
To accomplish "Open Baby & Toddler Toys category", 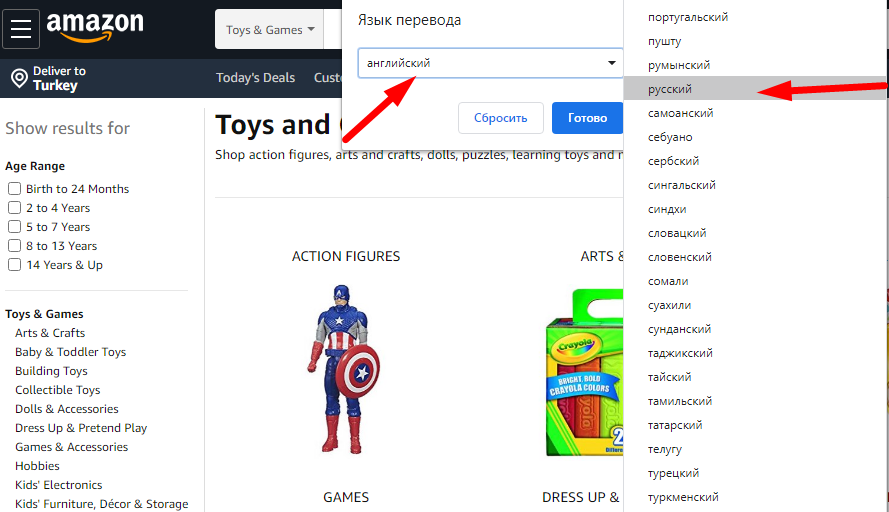I will click(x=70, y=352).
